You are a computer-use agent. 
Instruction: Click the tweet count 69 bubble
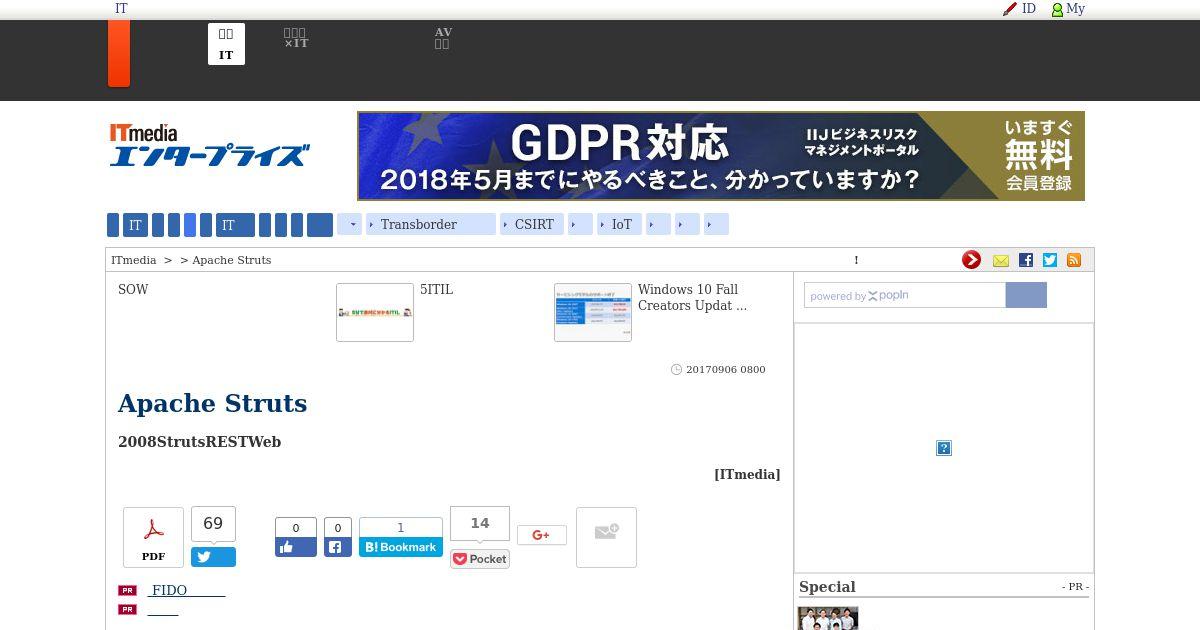[x=213, y=524]
